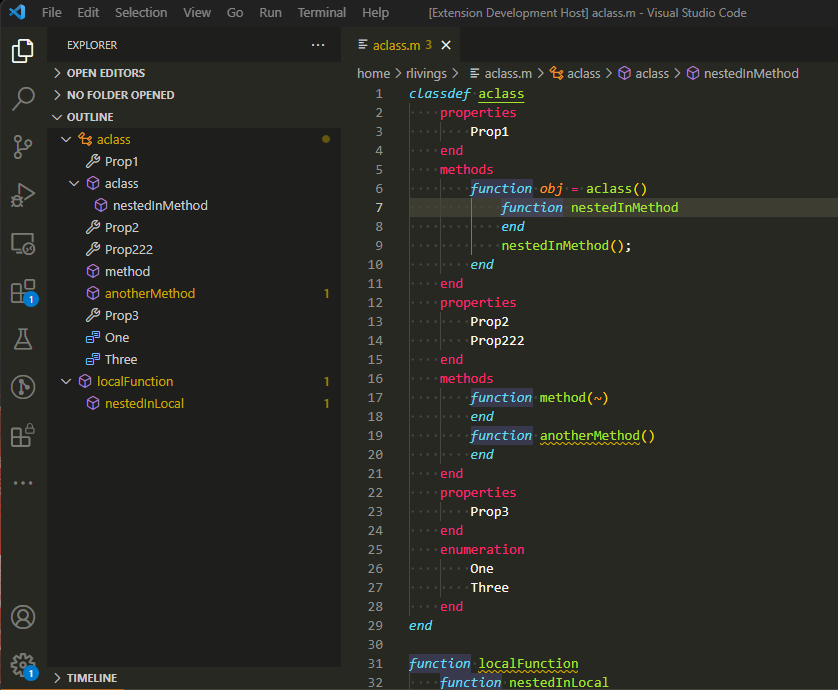The height and width of the screenshot is (690, 838).
Task: Close the aclass.m editor tab
Action: click(x=446, y=45)
